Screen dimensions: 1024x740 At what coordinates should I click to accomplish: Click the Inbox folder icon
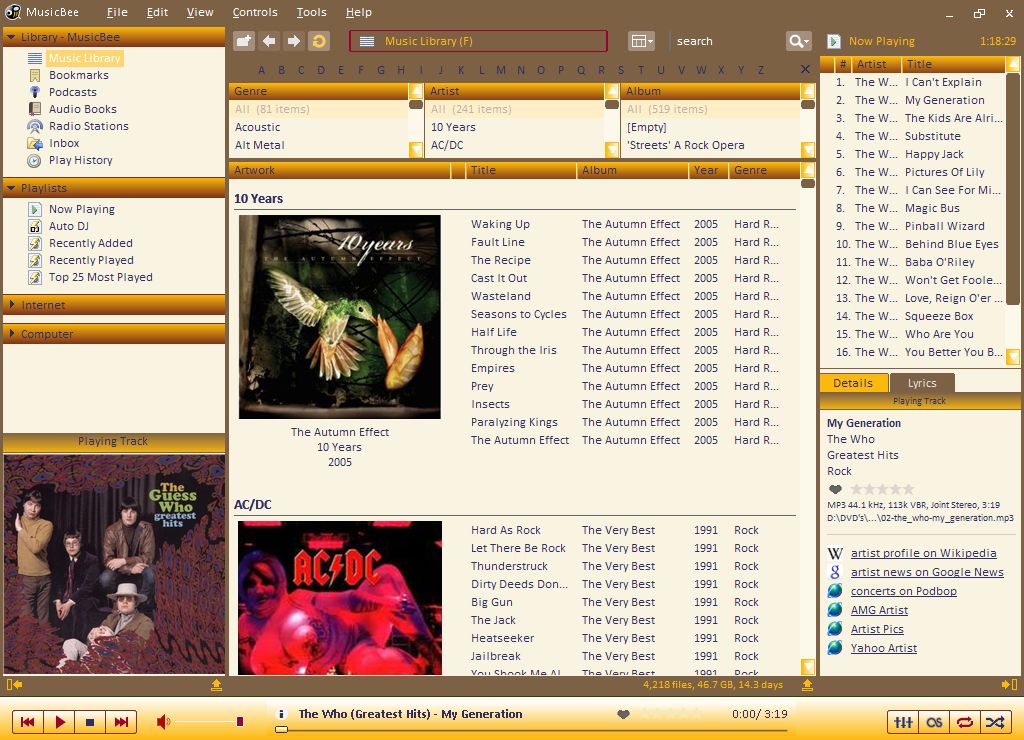coord(35,143)
